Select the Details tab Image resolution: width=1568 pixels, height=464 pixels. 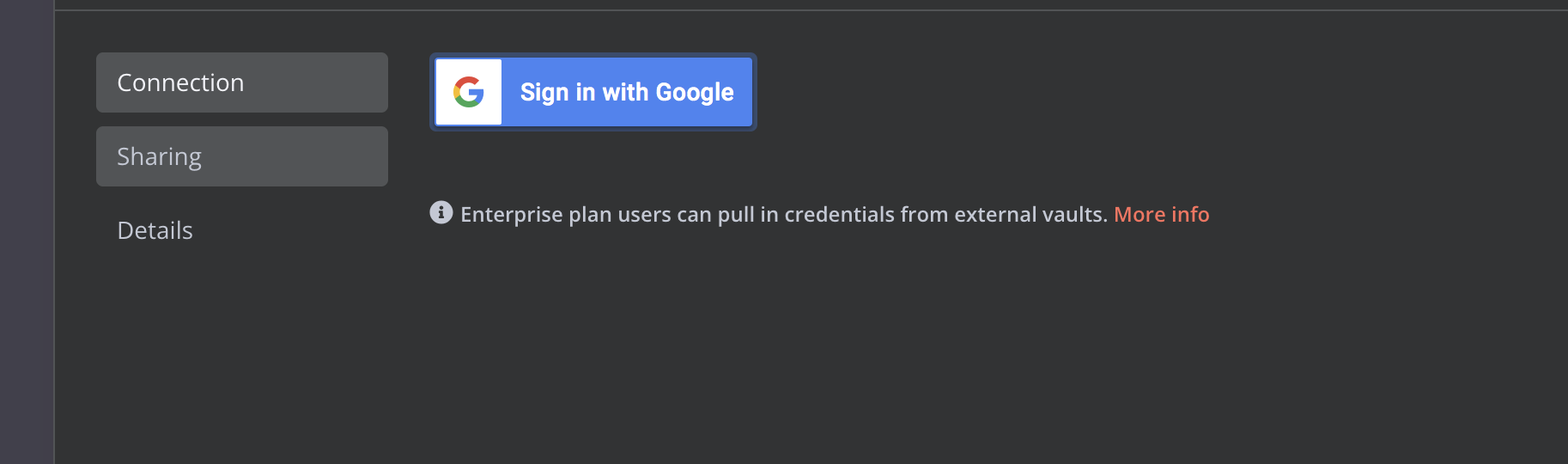pos(242,230)
